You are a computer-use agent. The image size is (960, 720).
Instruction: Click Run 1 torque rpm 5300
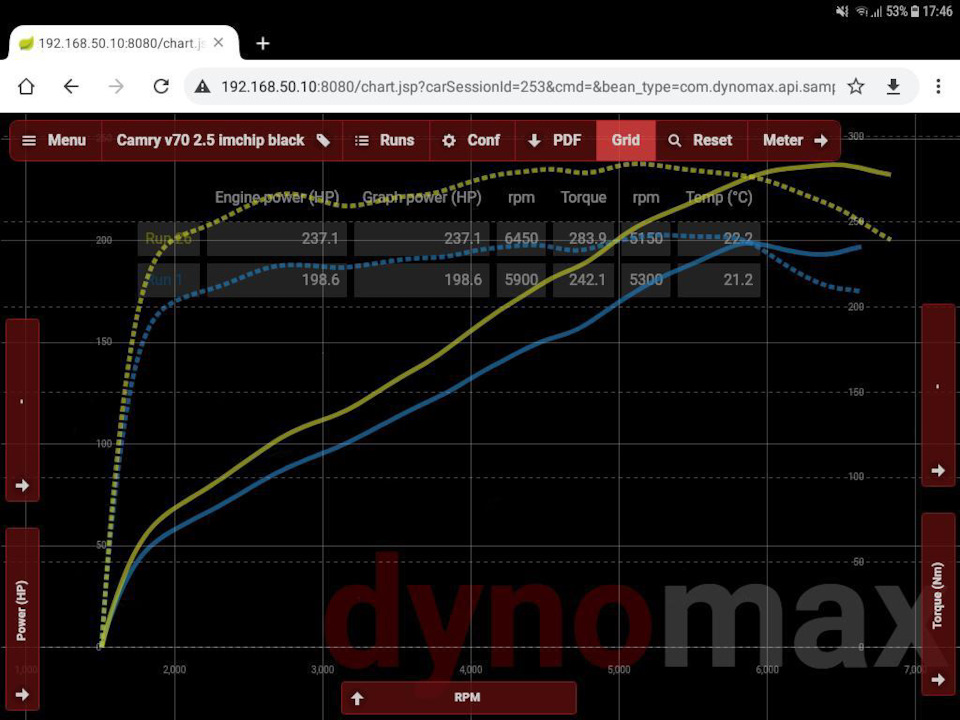pos(646,280)
